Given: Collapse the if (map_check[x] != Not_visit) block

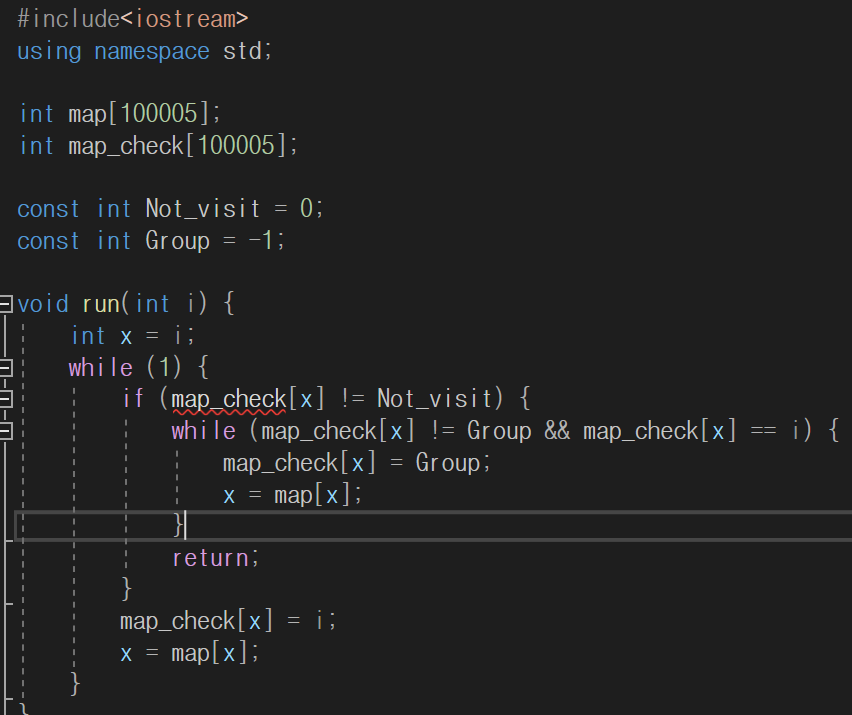Looking at the screenshot, I should [x=5, y=400].
